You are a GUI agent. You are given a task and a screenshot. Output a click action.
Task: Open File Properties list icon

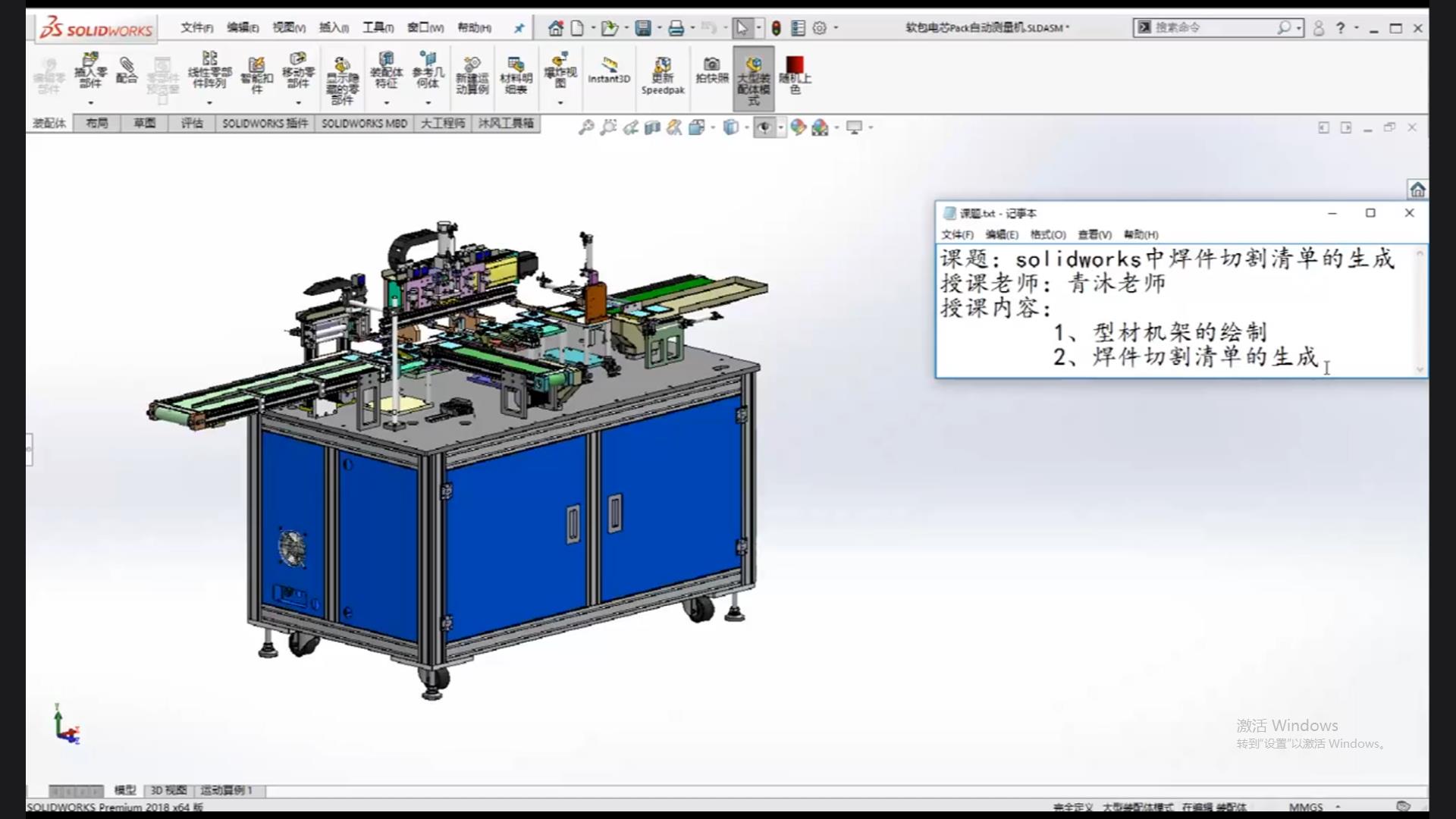point(798,28)
